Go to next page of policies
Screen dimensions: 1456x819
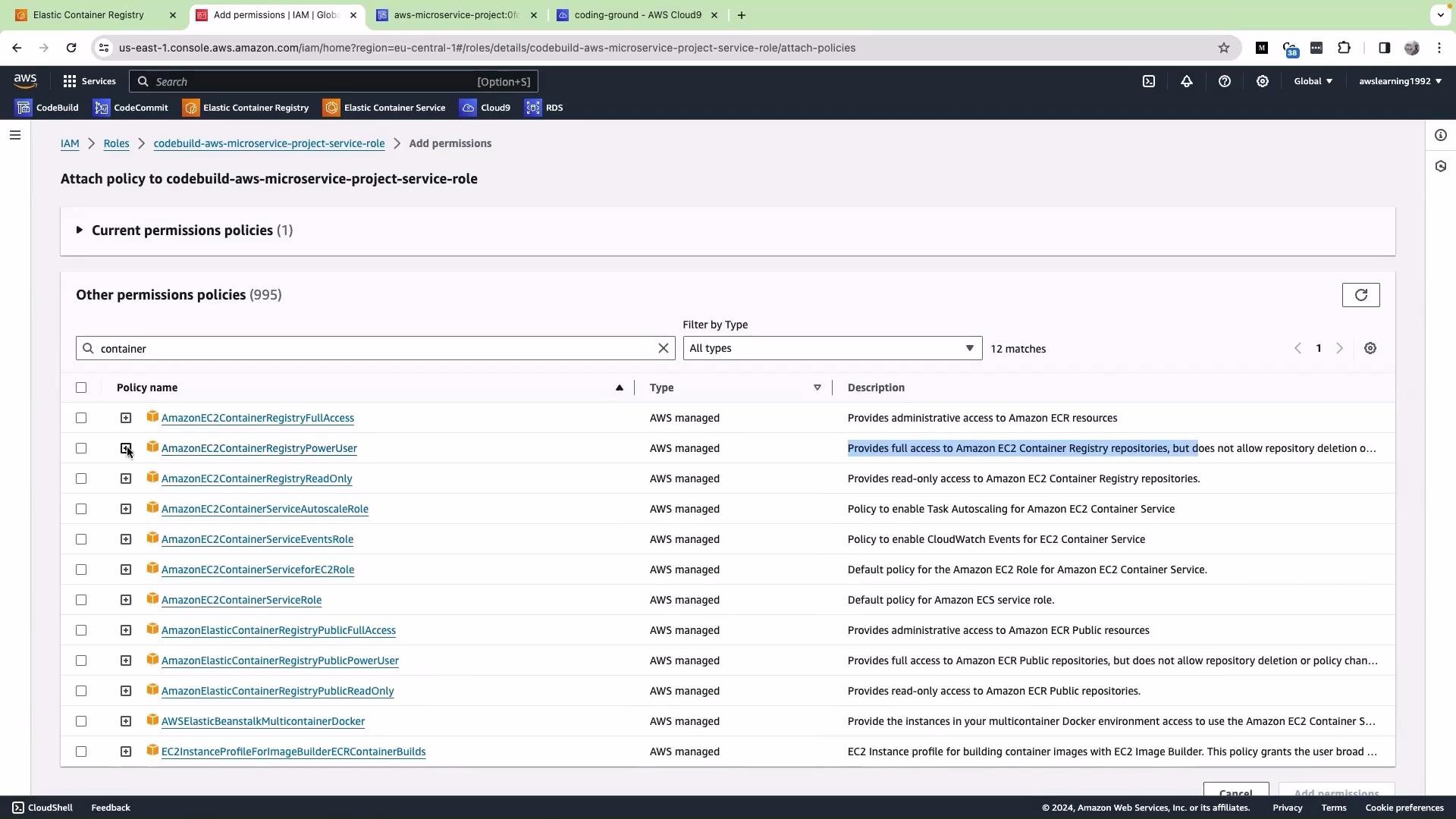[x=1339, y=348]
